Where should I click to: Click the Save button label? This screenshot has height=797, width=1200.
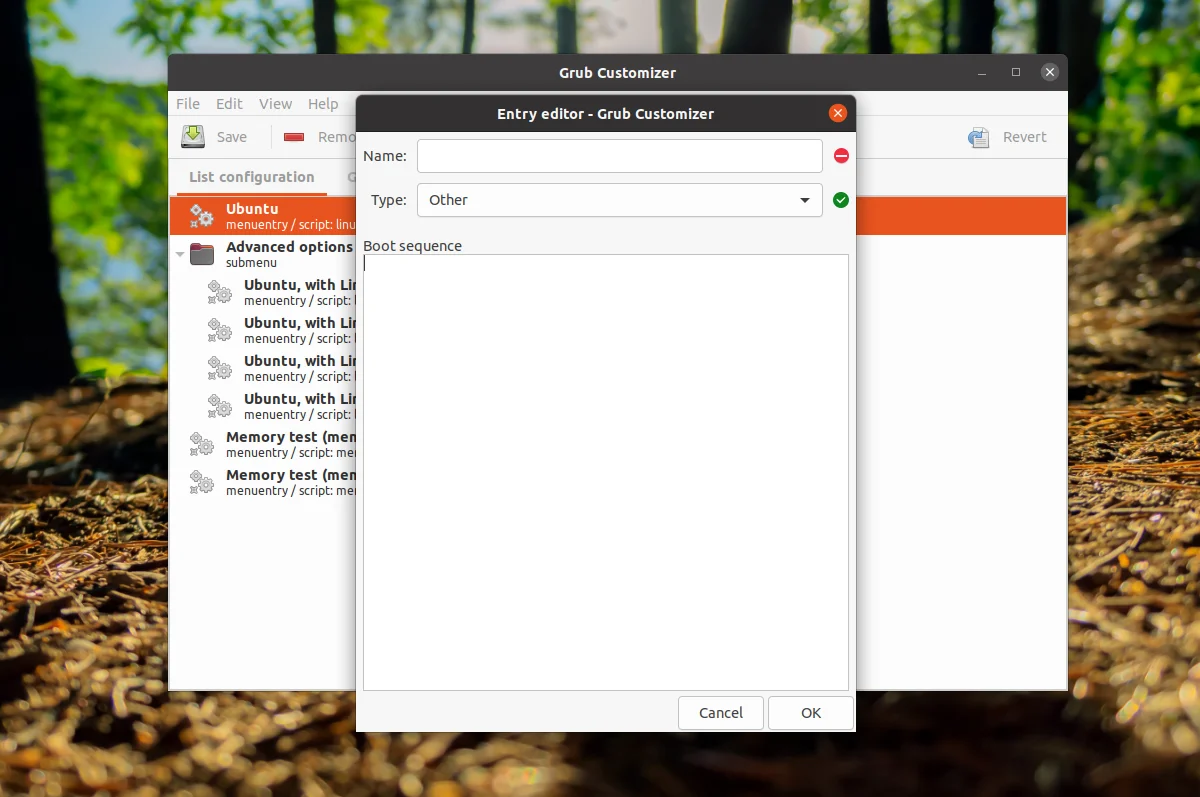(x=232, y=137)
